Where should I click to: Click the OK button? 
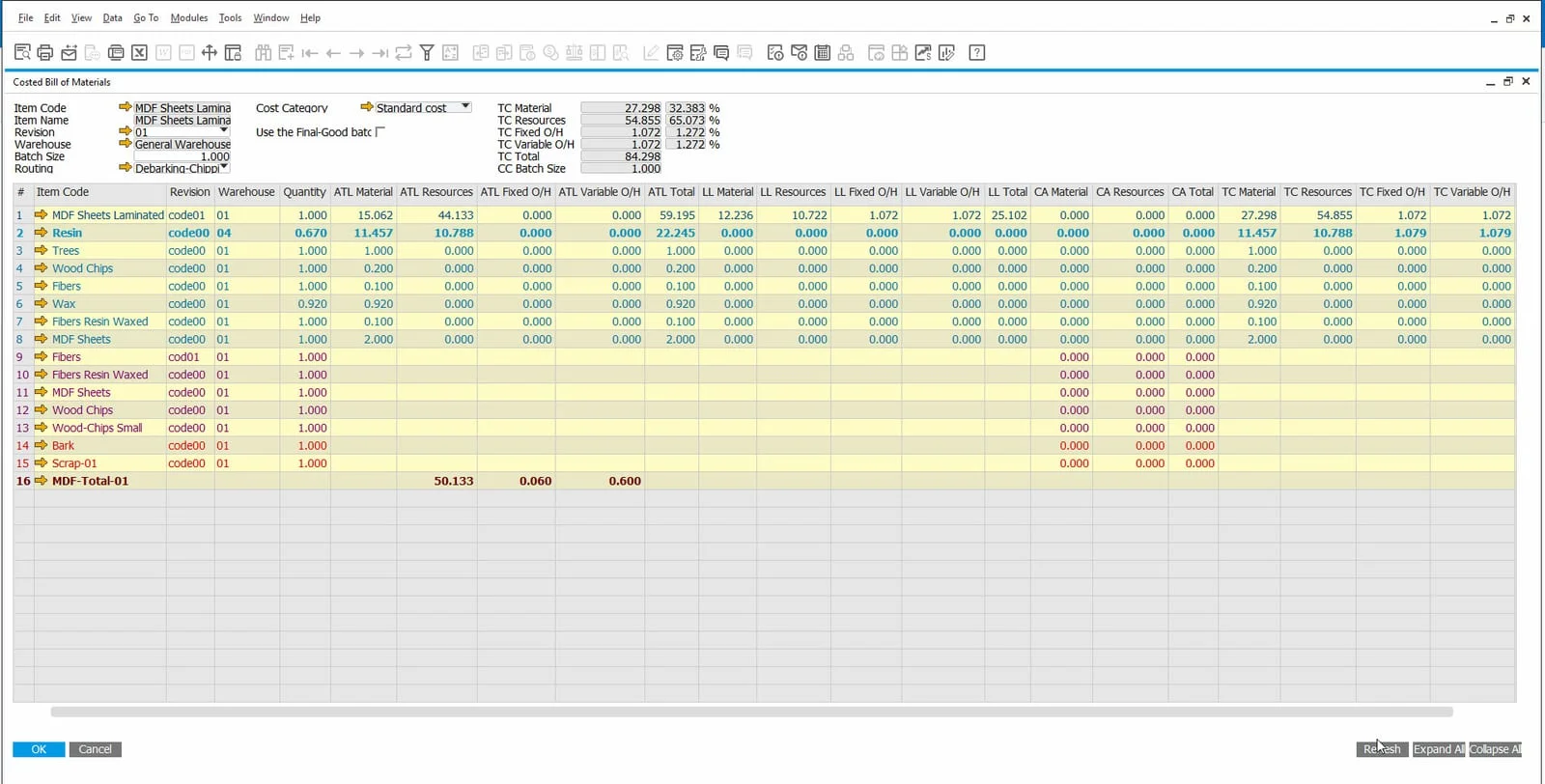tap(39, 749)
